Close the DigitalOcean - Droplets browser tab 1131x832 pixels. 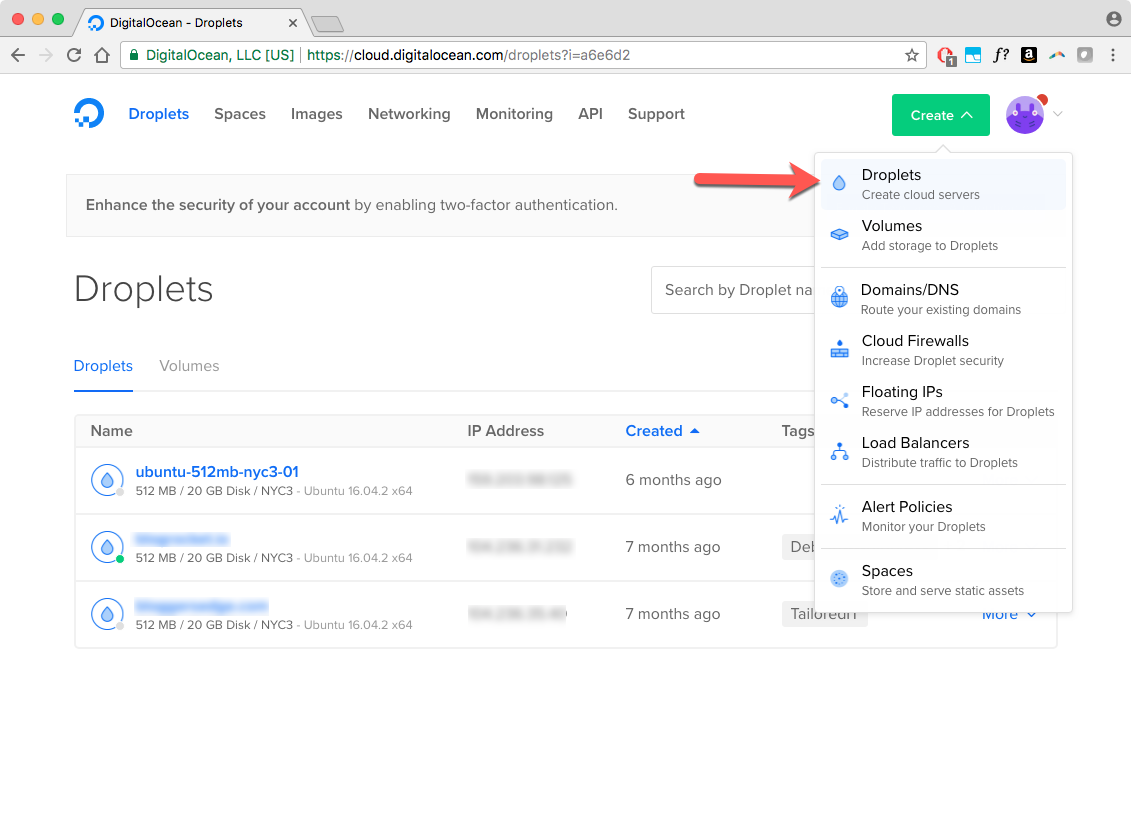pos(293,23)
